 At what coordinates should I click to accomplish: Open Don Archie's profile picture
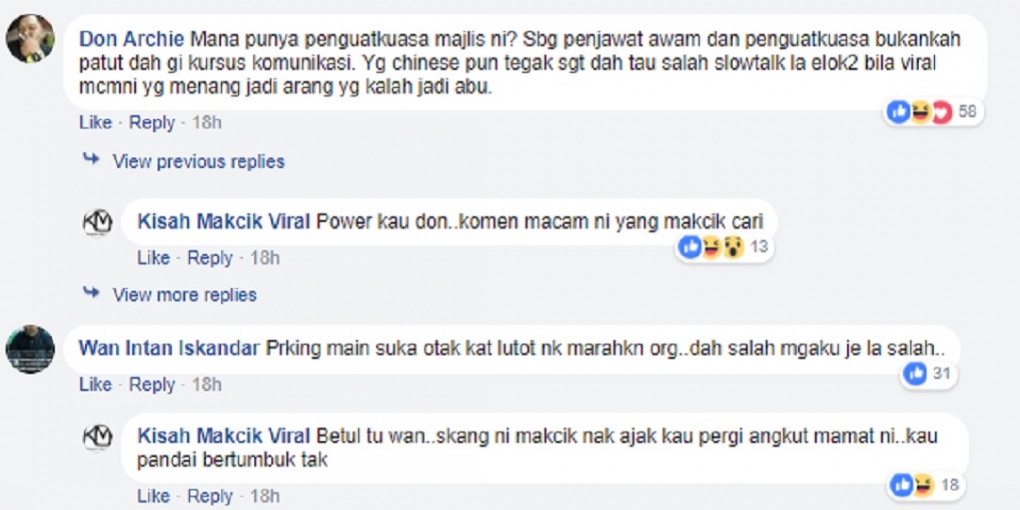point(30,38)
